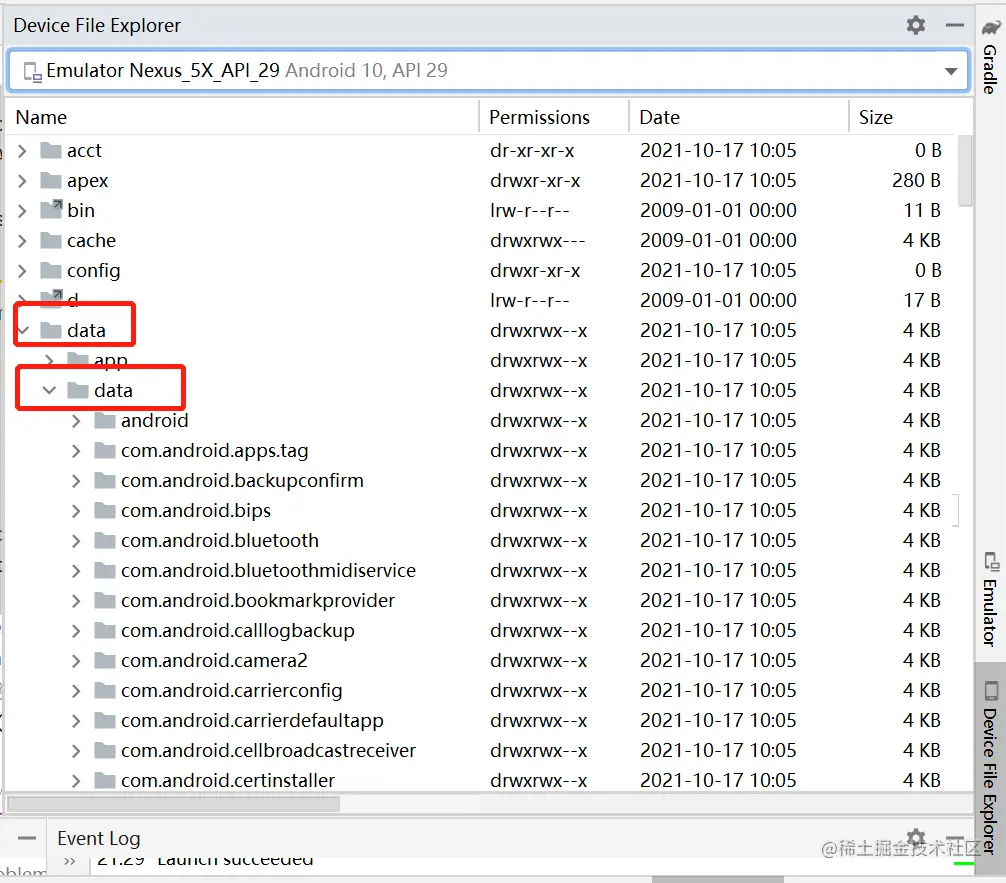Expand the apex folder
Image resolution: width=1006 pixels, height=883 pixels.
pos(24,180)
